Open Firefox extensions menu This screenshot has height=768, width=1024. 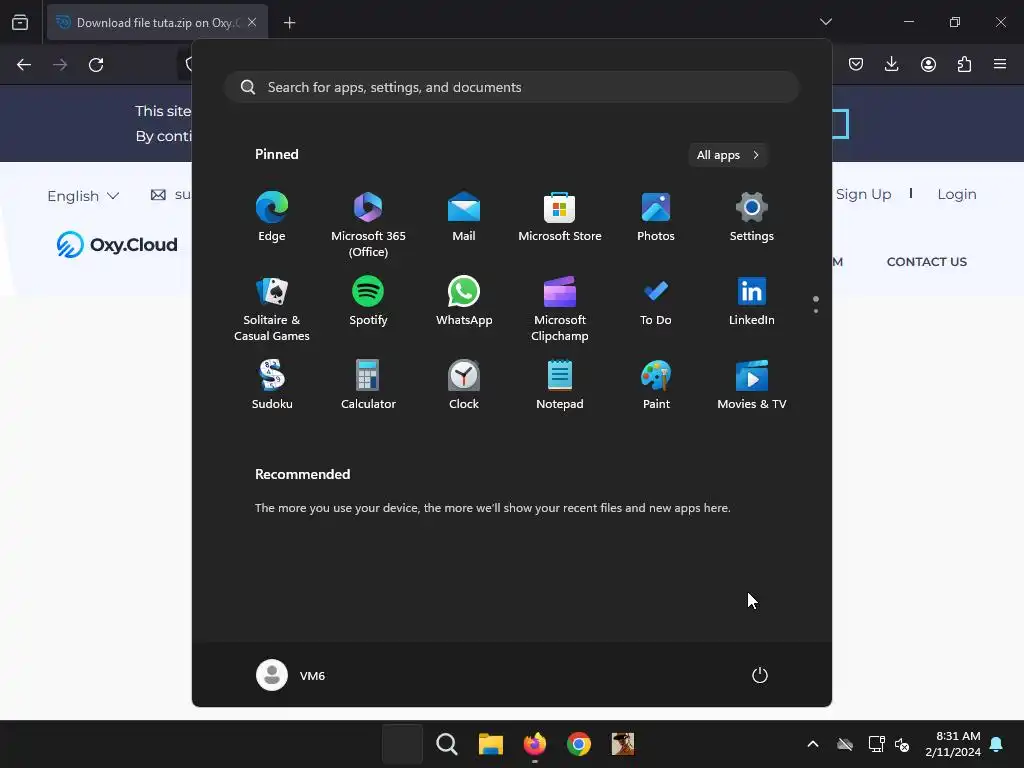[964, 64]
